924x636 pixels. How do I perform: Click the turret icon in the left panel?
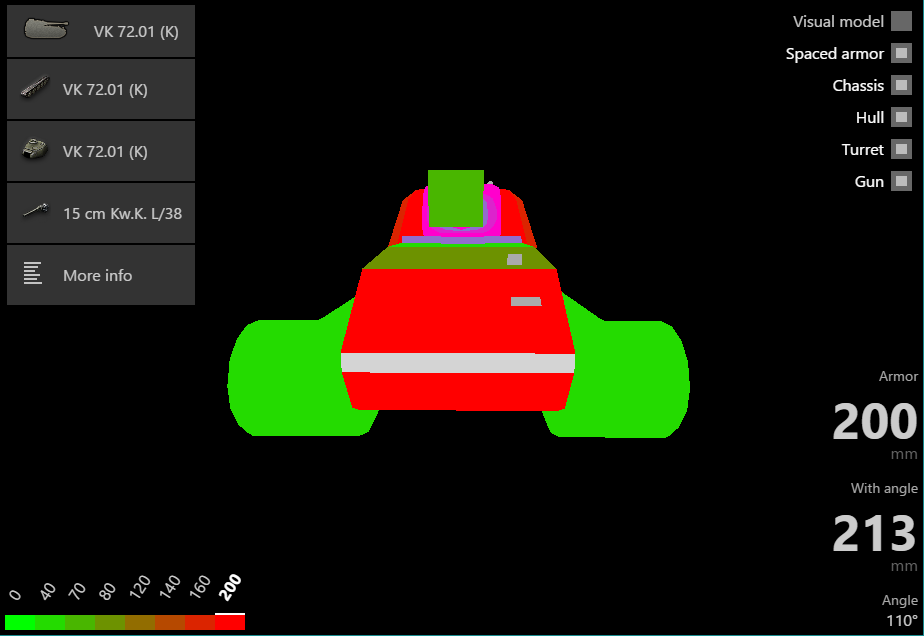[x=35, y=149]
